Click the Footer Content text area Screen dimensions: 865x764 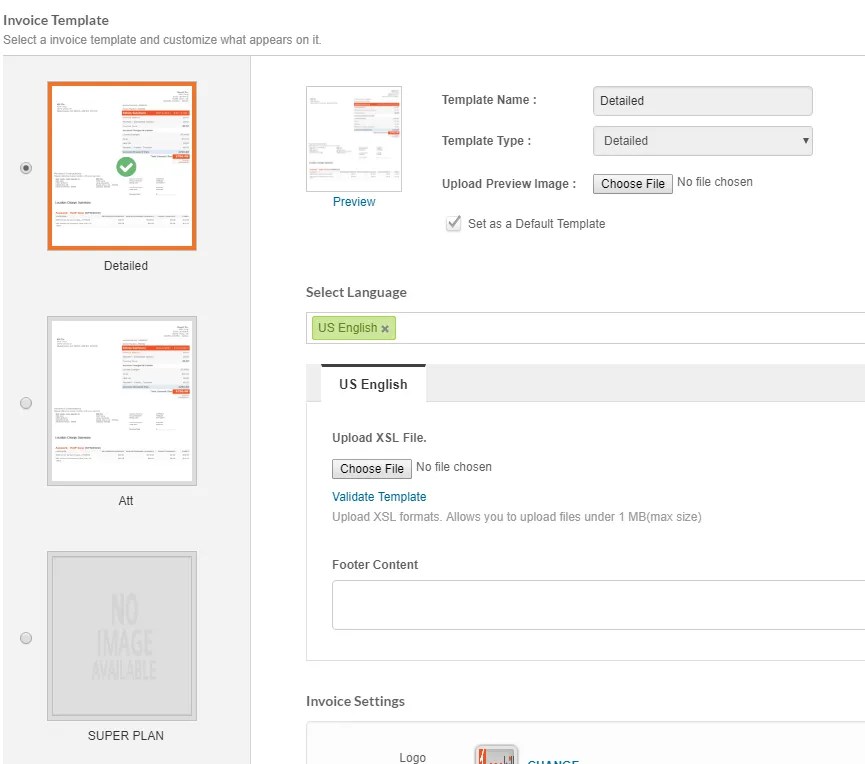(598, 605)
